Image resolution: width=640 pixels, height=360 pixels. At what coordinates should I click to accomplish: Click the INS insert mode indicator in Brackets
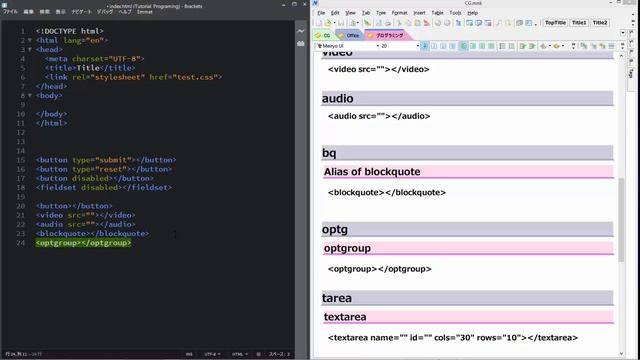[x=189, y=354]
